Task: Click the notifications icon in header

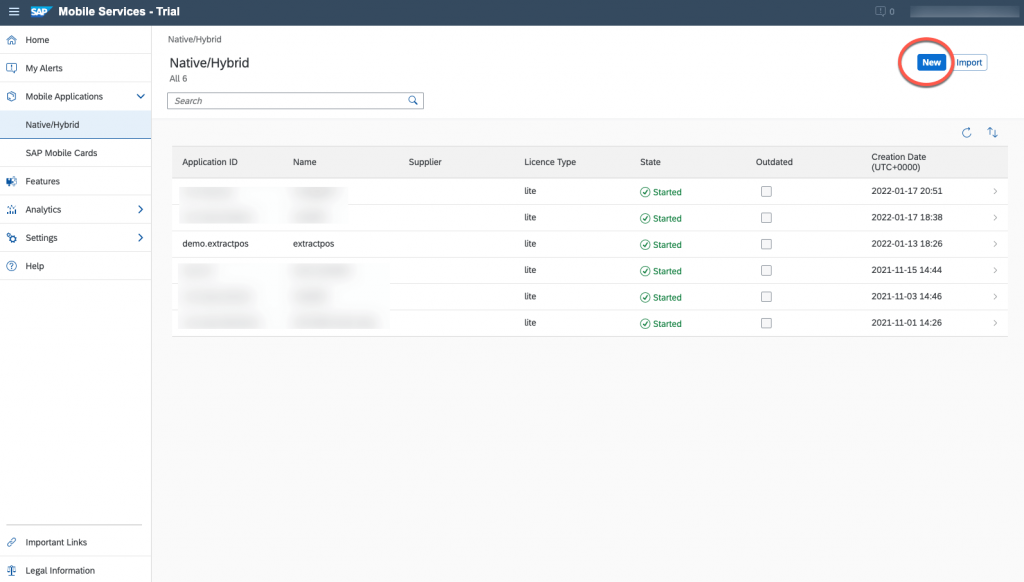Action: point(880,12)
